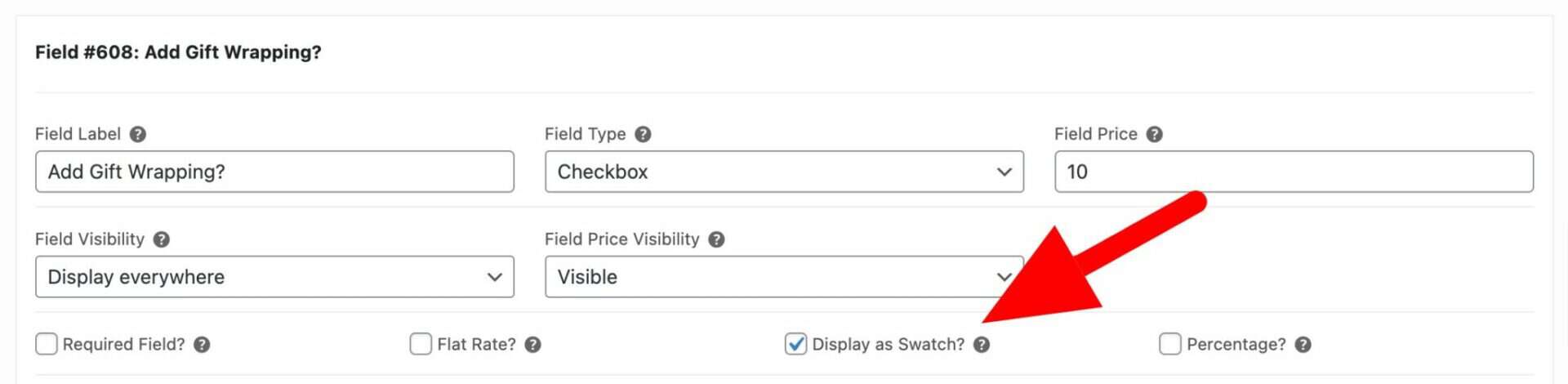Image resolution: width=1568 pixels, height=384 pixels.
Task: Tick the Flat Rate? checkbox
Action: point(421,344)
